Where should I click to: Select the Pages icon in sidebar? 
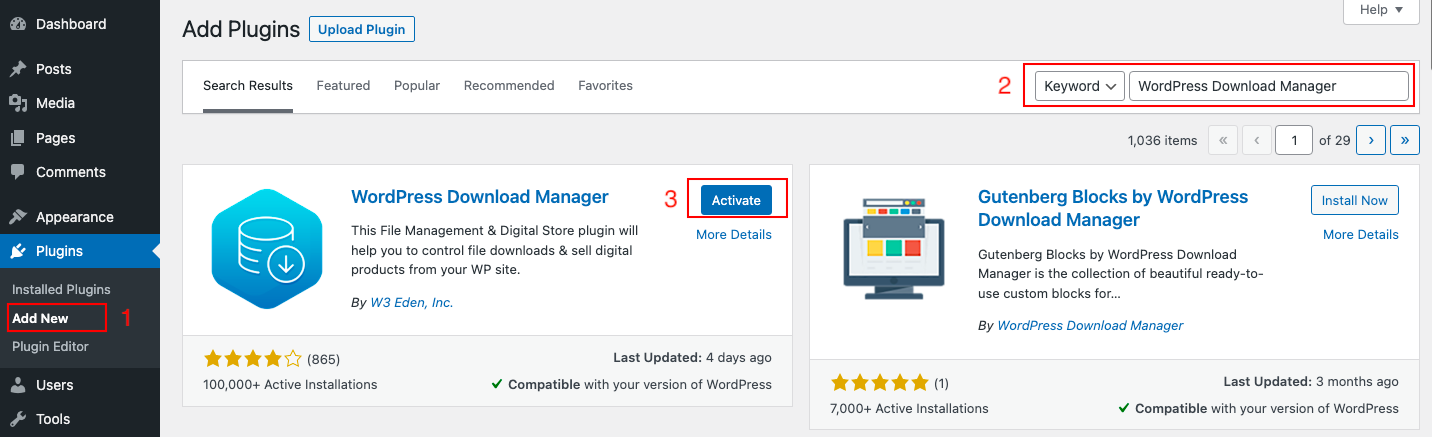[x=17, y=138]
